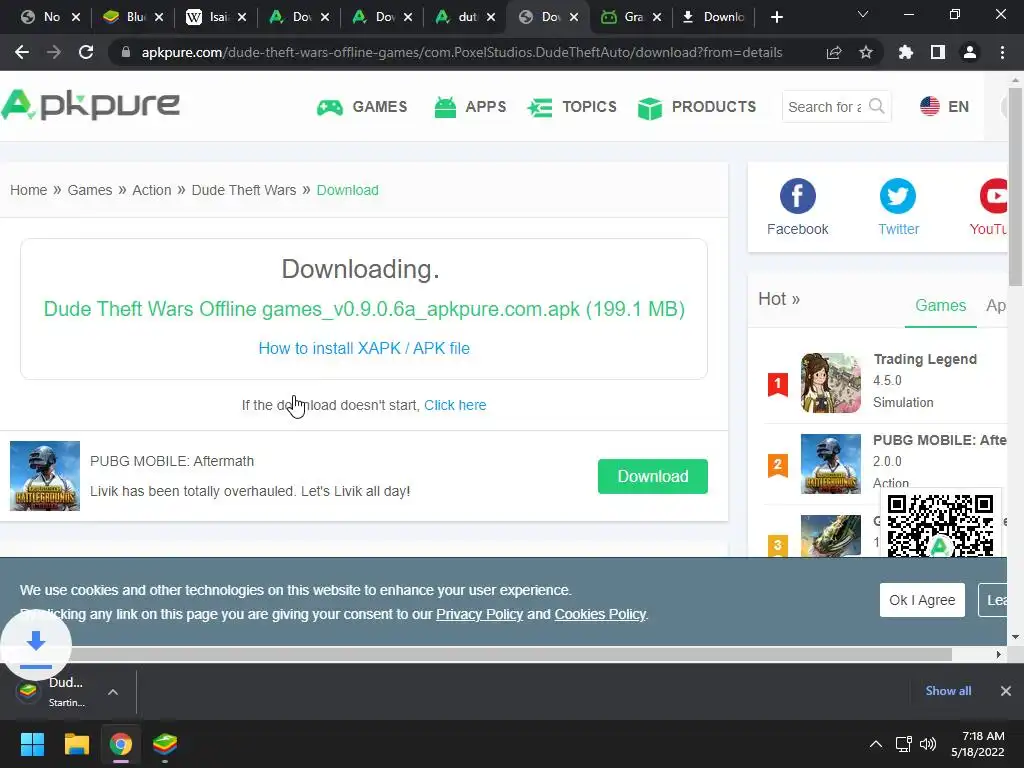Image resolution: width=1024 pixels, height=768 pixels.
Task: Open Chrome's three-dot menu
Action: (1002, 52)
